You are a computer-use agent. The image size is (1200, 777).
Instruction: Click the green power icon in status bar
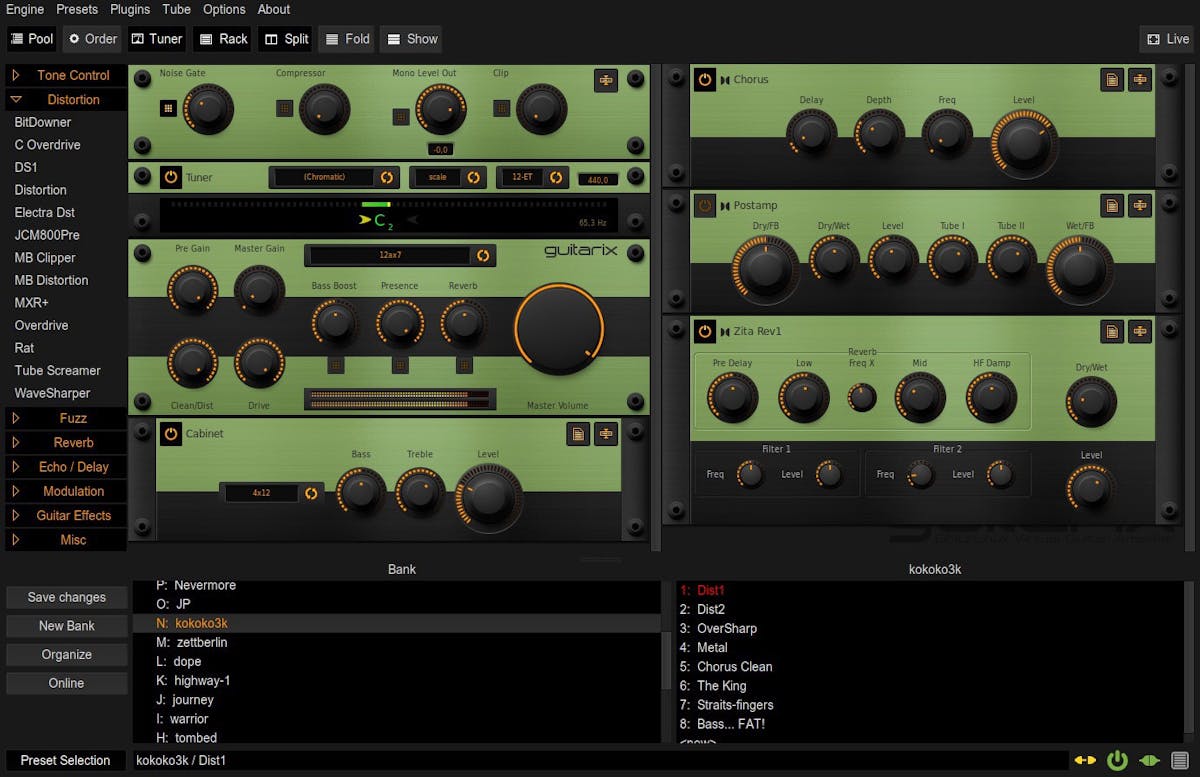[x=1117, y=761]
